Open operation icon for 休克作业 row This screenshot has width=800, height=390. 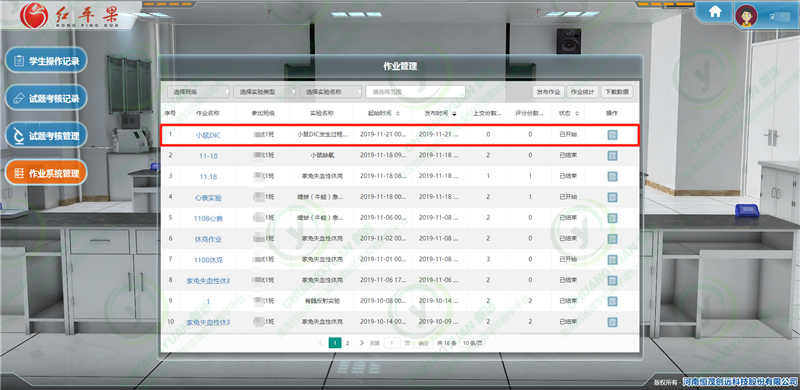(x=612, y=238)
